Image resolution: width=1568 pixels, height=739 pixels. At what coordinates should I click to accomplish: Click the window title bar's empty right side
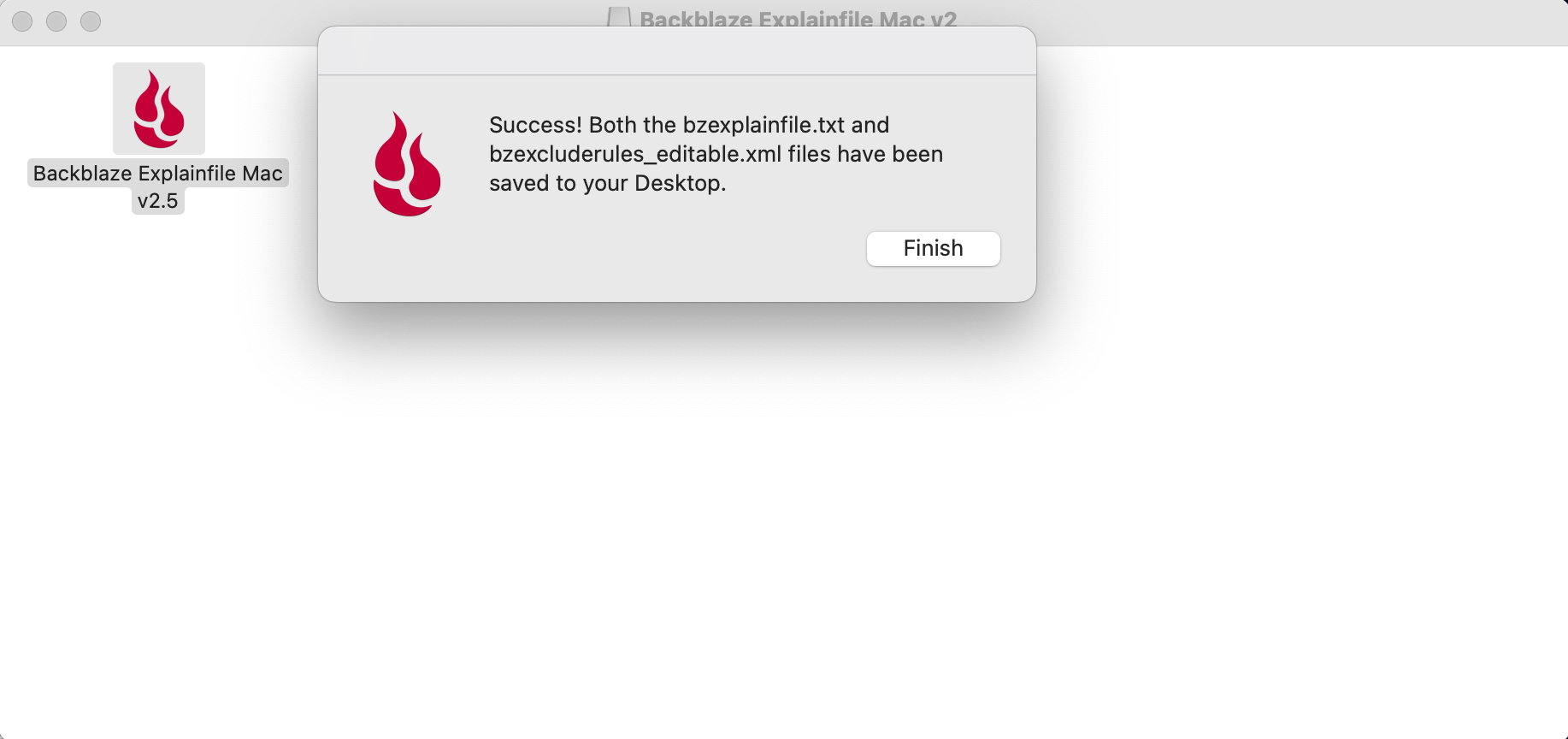point(1282,22)
